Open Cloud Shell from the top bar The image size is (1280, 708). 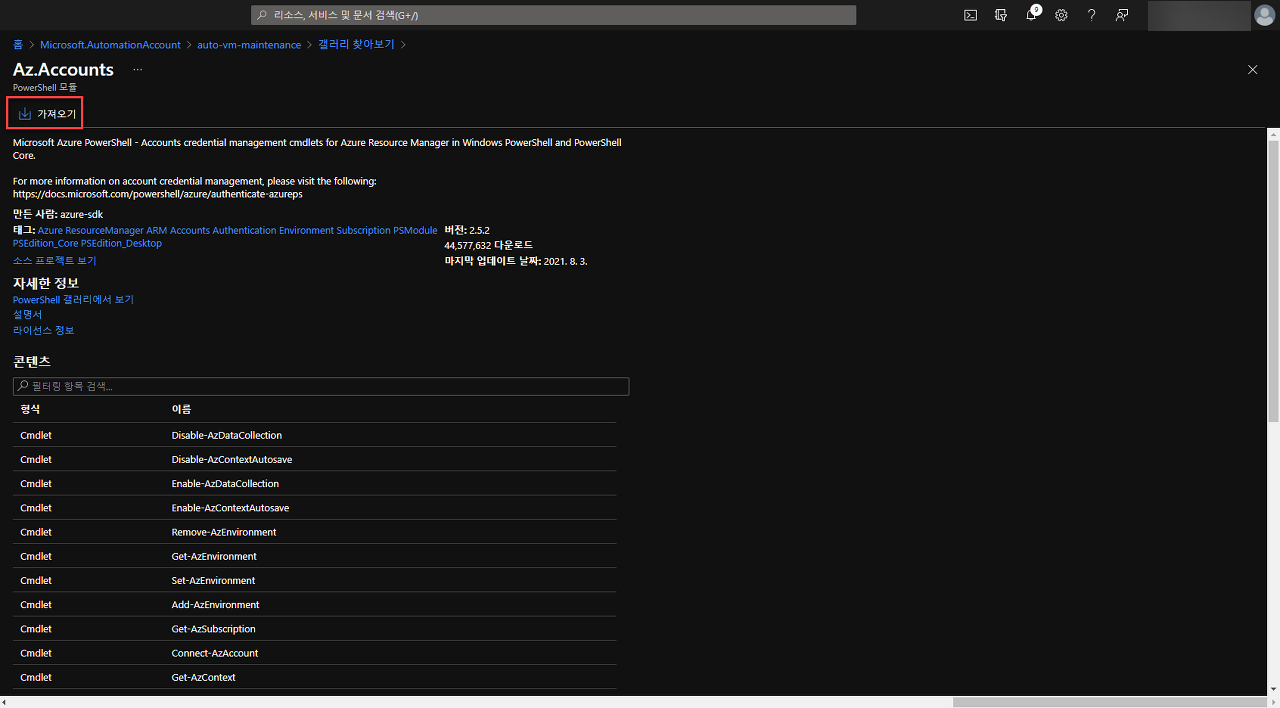point(970,15)
